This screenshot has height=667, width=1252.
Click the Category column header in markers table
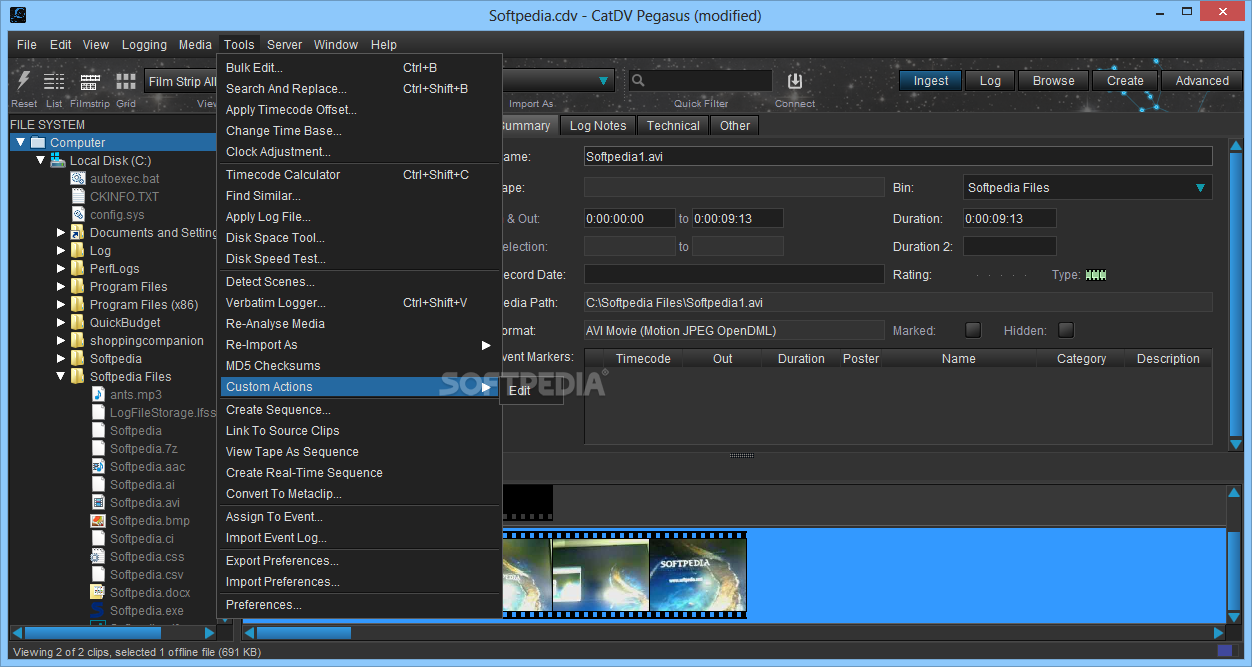pos(1081,358)
